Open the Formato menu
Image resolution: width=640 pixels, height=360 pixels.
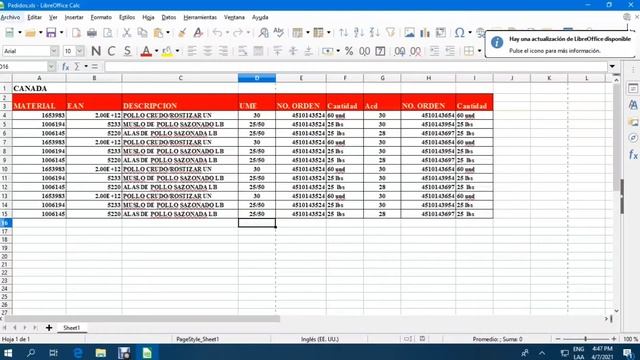(101, 17)
